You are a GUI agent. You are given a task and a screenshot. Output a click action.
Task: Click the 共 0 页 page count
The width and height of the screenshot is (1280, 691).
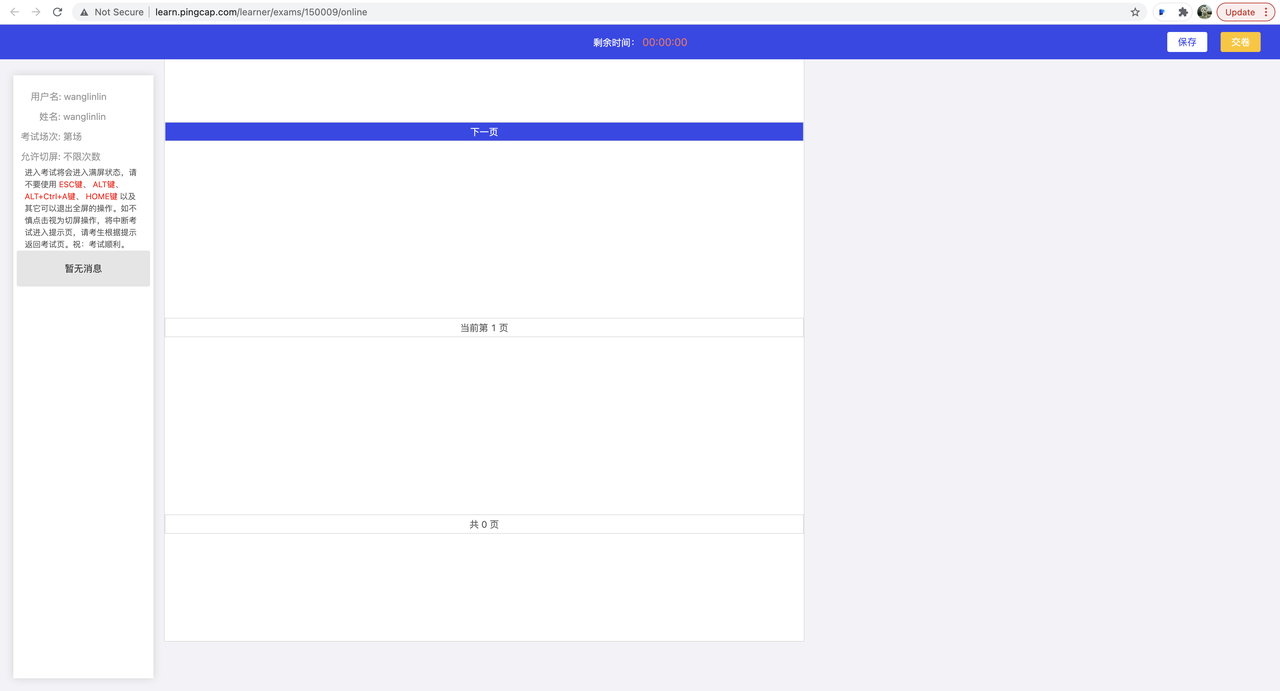[484, 524]
